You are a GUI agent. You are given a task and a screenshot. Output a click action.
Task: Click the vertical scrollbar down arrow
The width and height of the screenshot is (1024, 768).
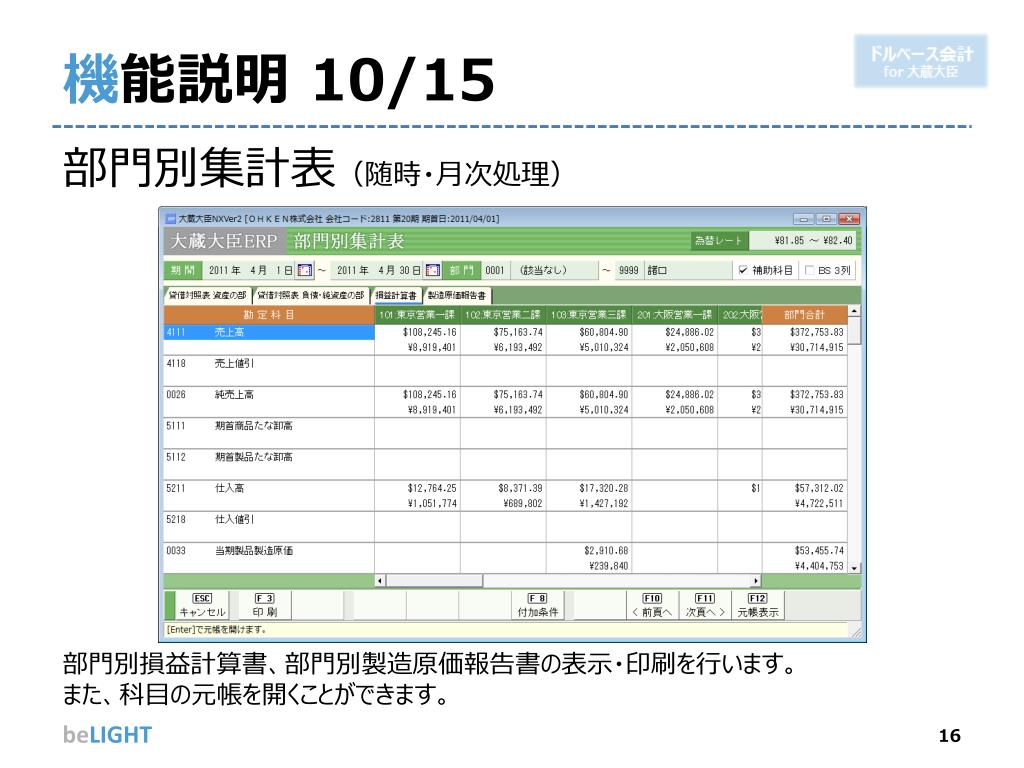click(x=855, y=568)
